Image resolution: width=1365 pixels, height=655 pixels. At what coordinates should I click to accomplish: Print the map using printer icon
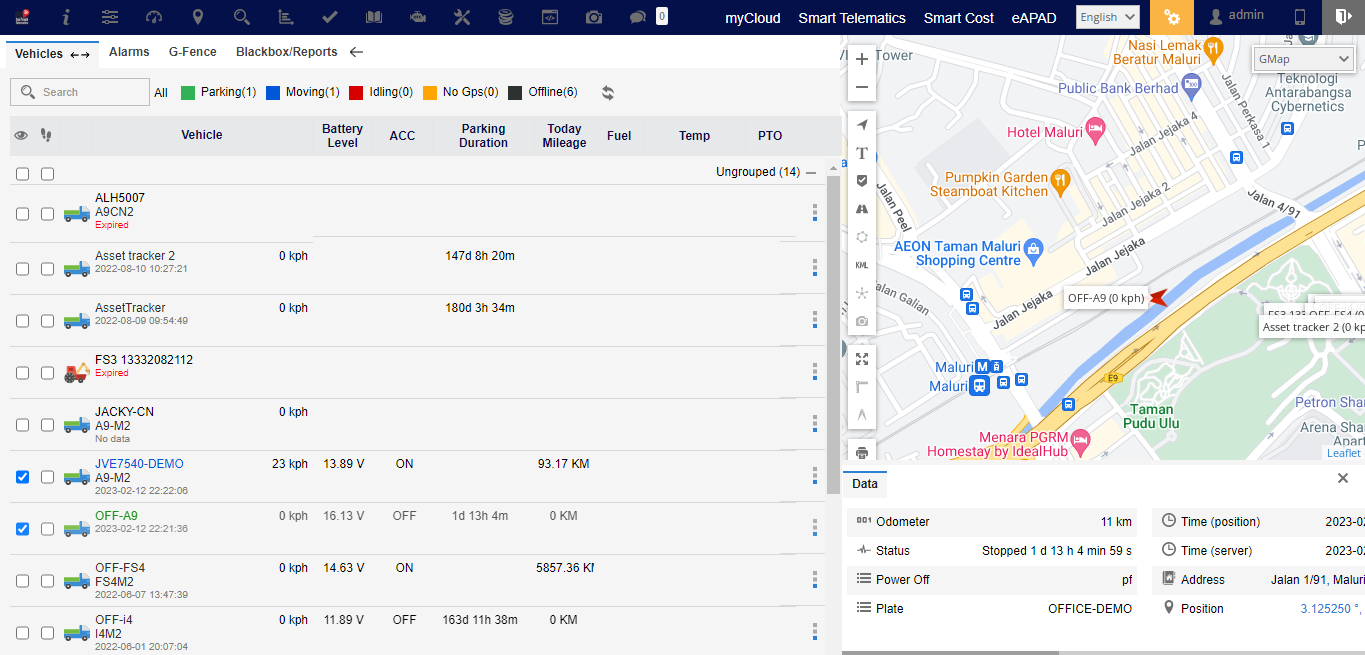point(862,452)
